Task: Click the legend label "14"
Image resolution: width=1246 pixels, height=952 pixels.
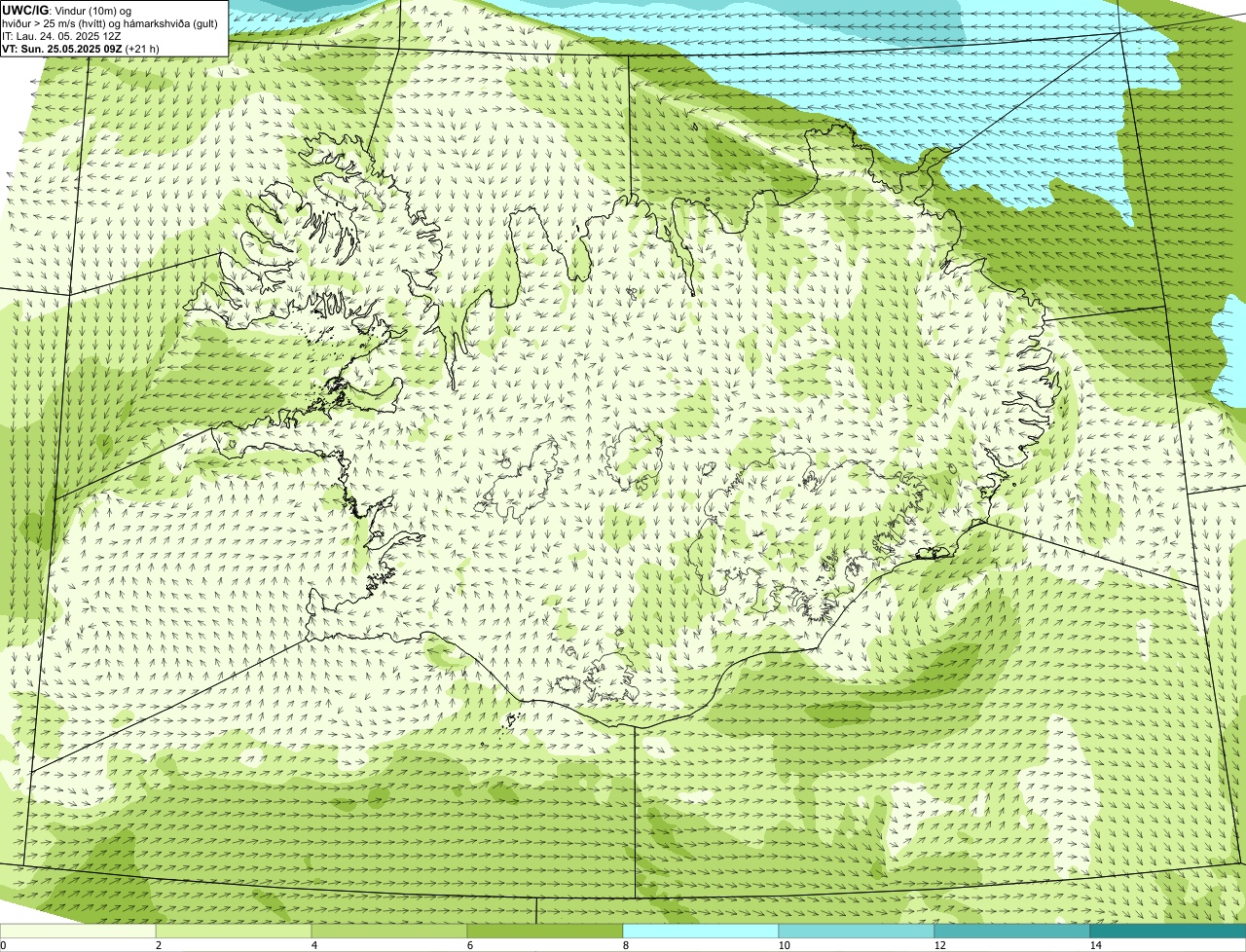Action: (1095, 945)
